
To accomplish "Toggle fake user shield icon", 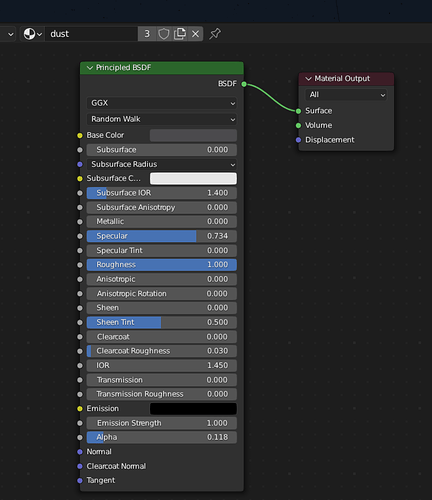I will pos(164,34).
